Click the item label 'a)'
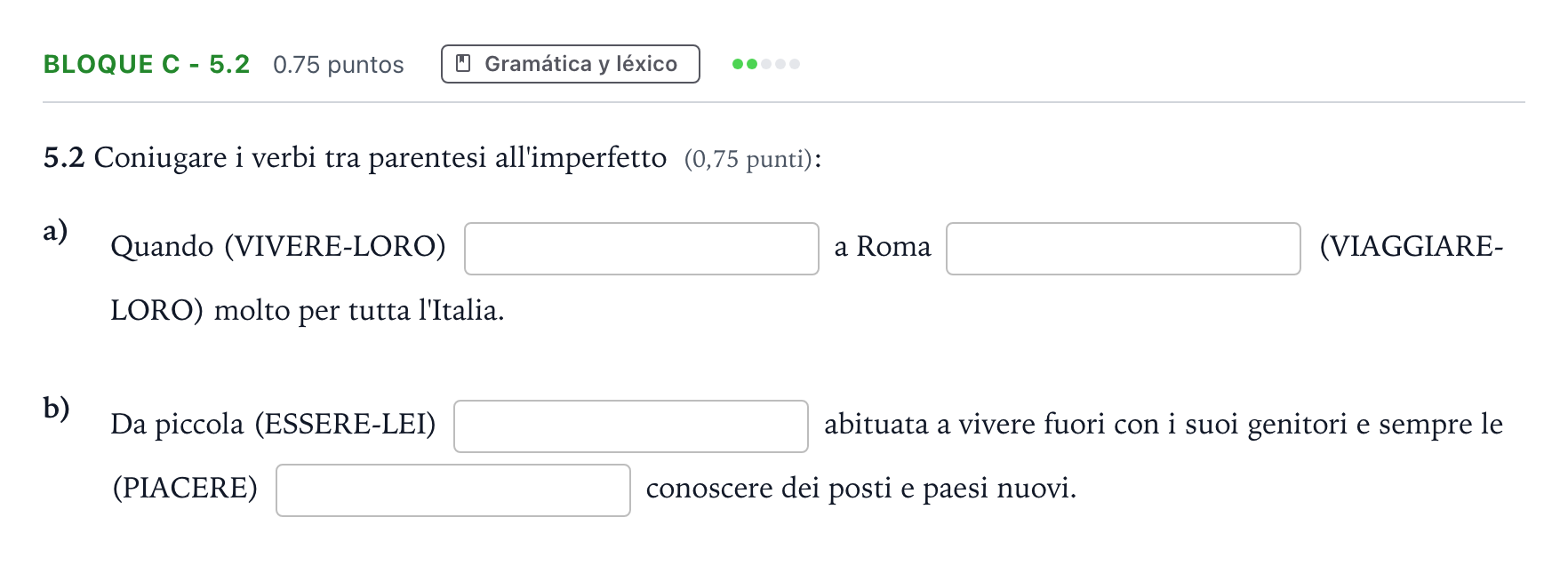The width and height of the screenshot is (1568, 581). [x=55, y=230]
